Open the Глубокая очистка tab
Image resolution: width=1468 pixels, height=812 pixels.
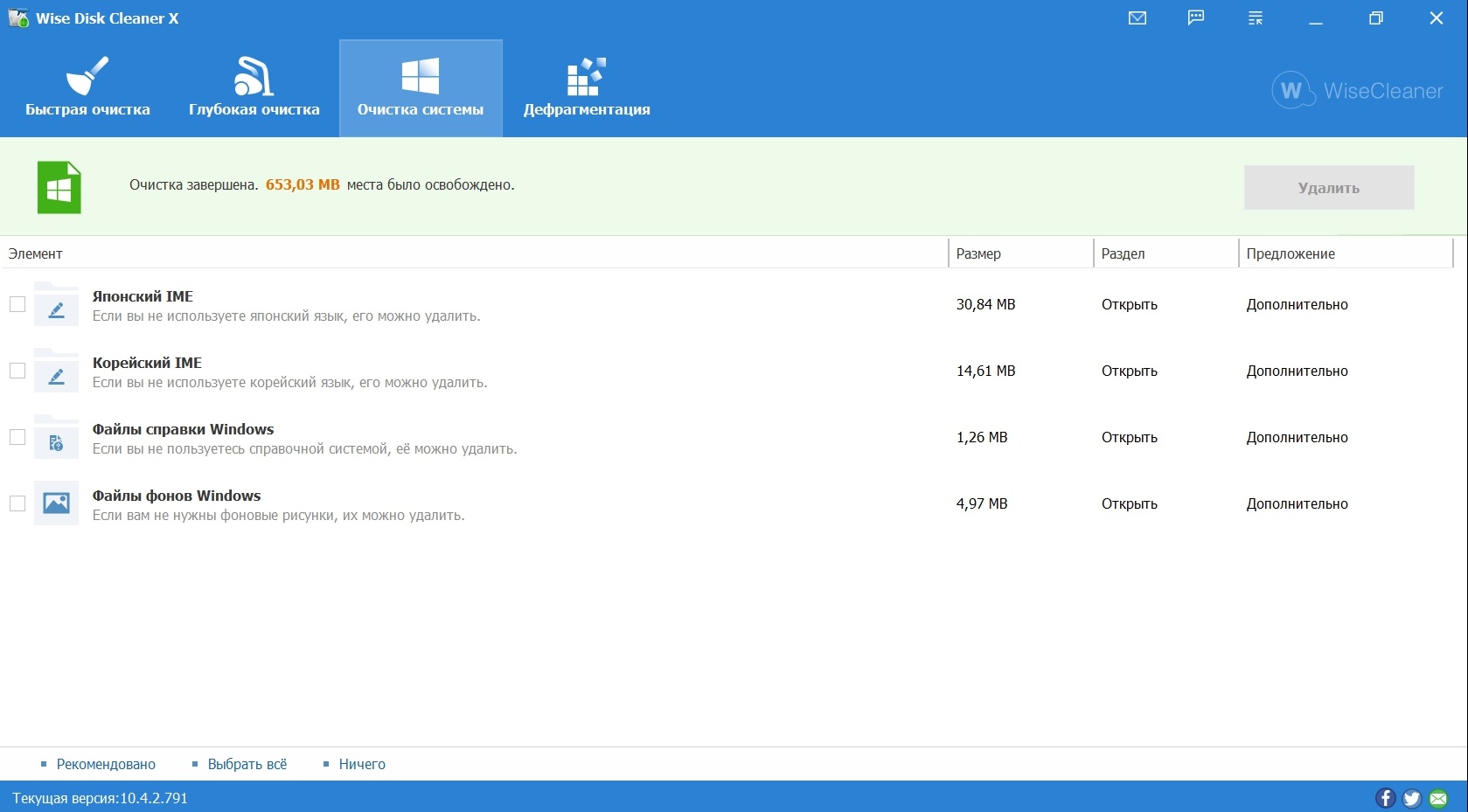pos(254,88)
